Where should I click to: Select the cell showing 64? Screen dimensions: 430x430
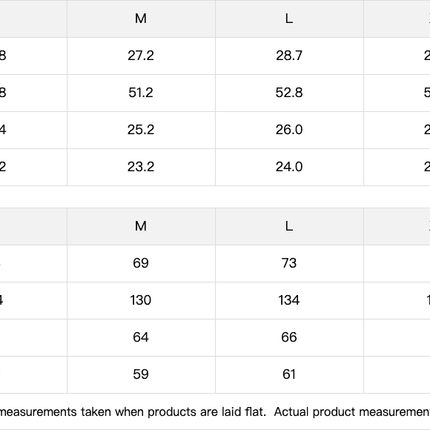pos(141,337)
